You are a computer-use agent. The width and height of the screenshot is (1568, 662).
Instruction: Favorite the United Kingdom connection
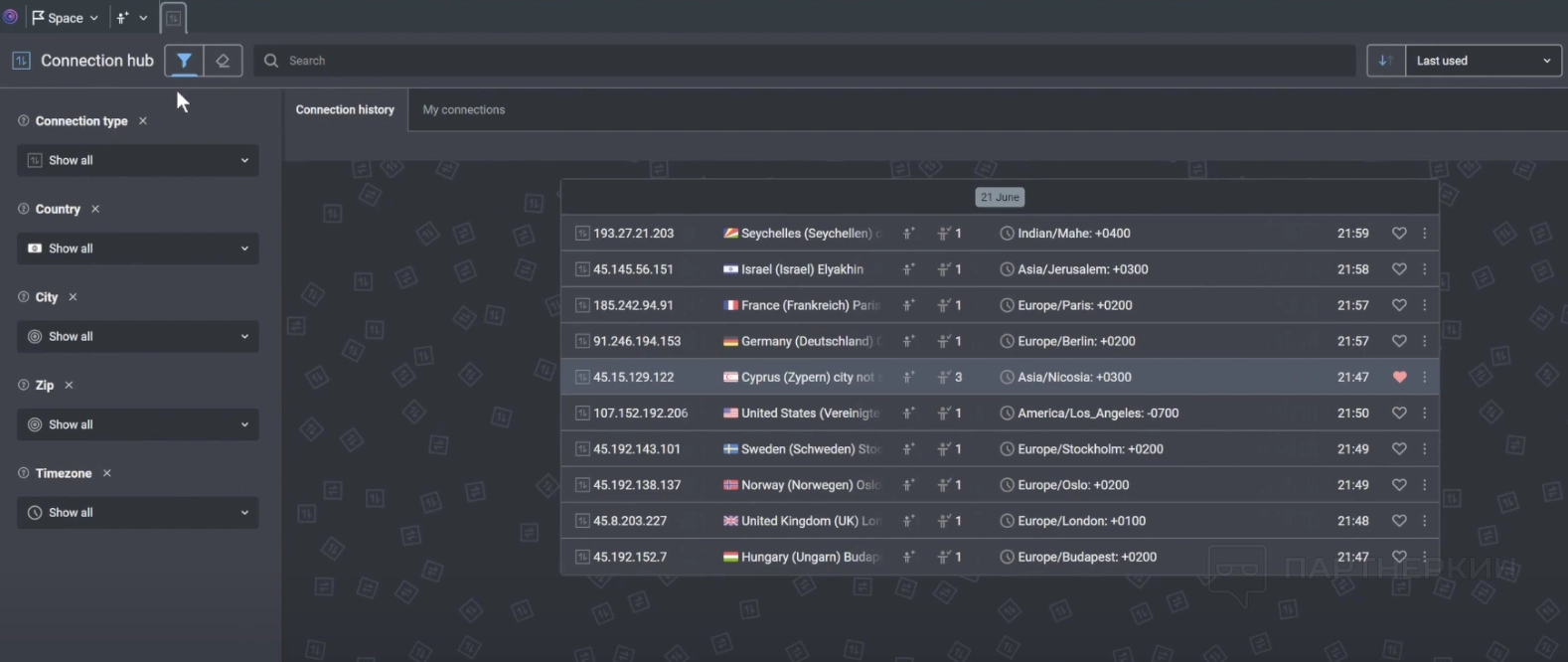point(1399,521)
